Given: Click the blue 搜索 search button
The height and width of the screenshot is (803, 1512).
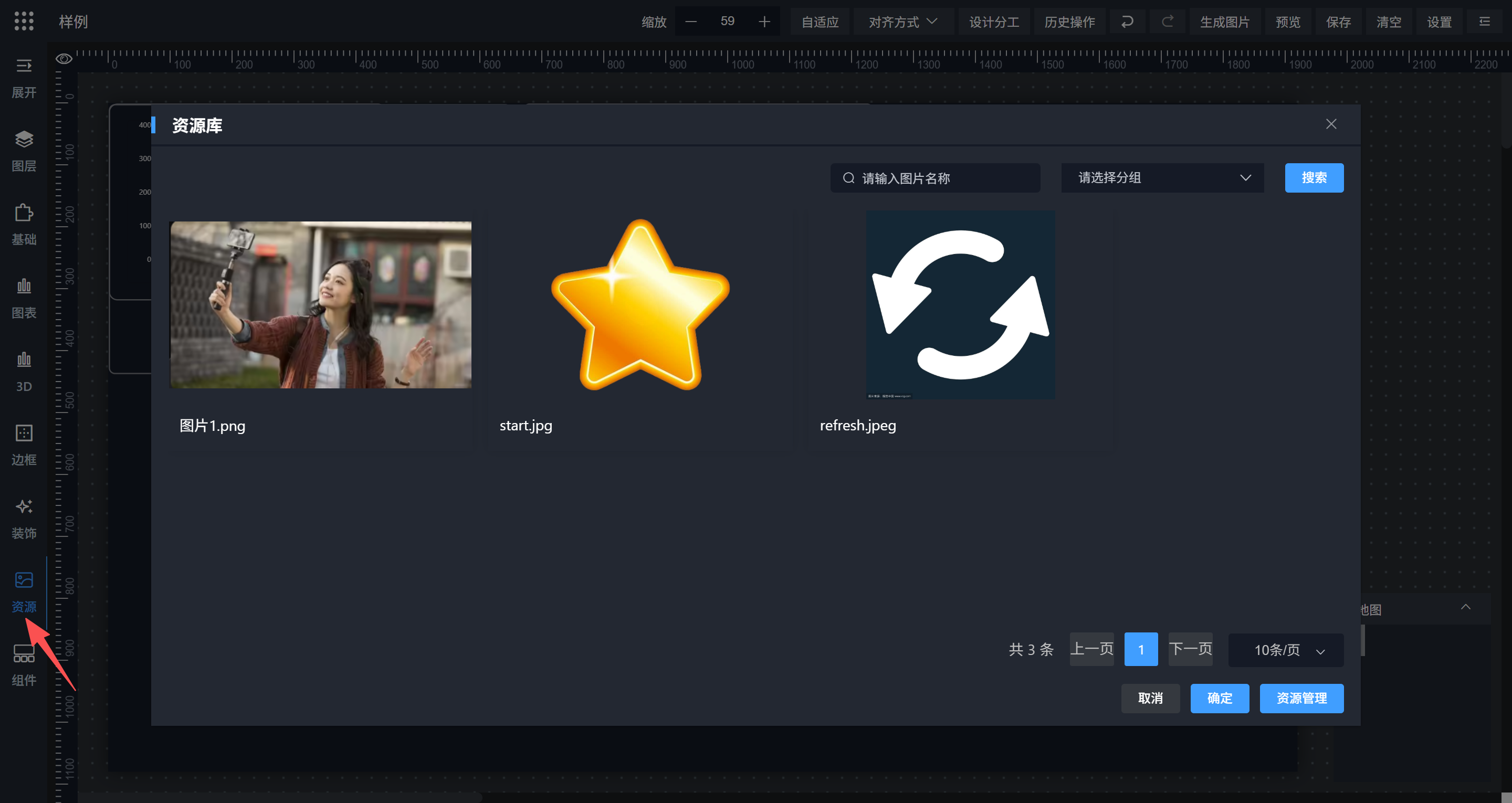Looking at the screenshot, I should click(x=1314, y=178).
